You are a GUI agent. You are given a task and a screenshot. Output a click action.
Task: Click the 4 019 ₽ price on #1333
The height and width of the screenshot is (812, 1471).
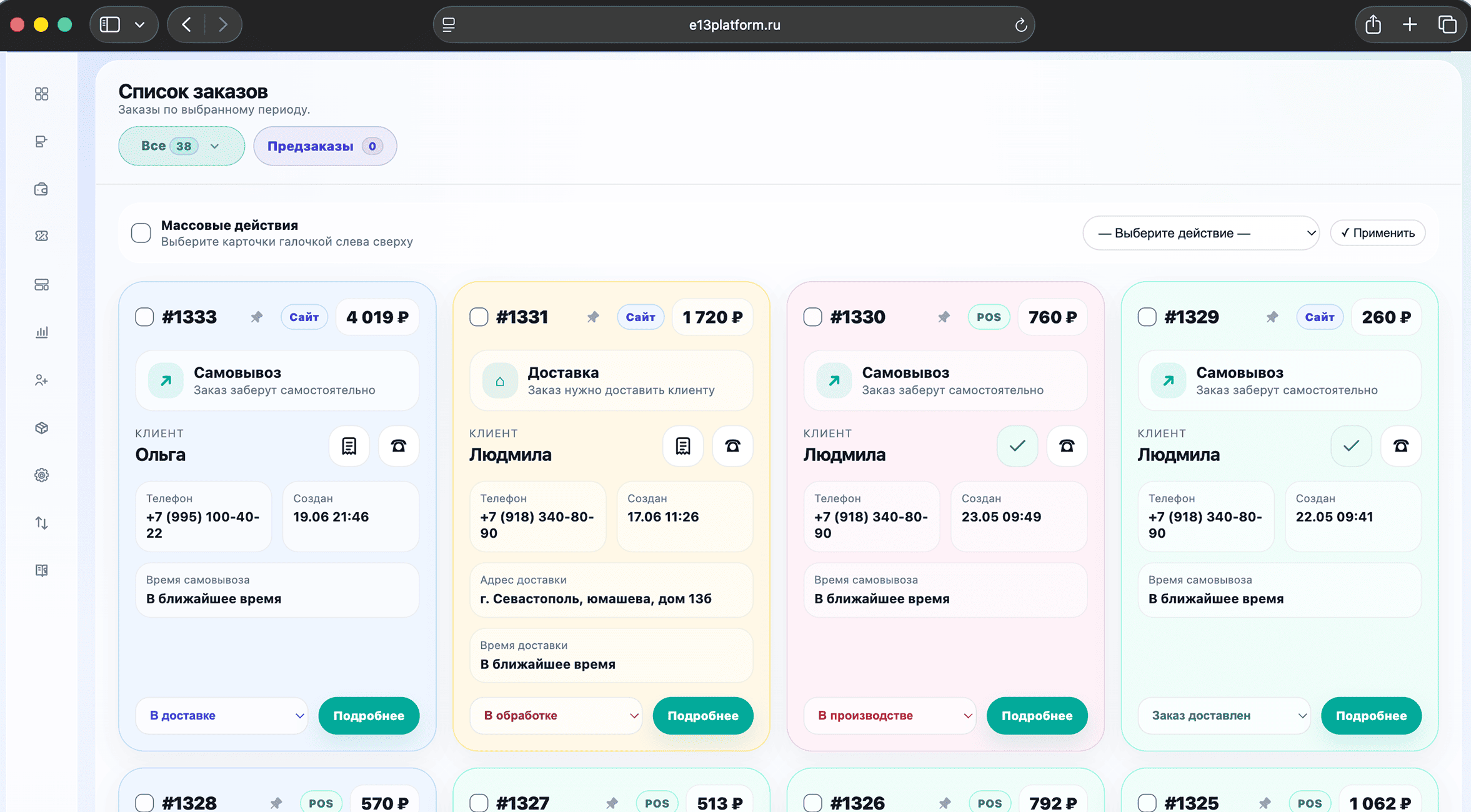(x=377, y=317)
